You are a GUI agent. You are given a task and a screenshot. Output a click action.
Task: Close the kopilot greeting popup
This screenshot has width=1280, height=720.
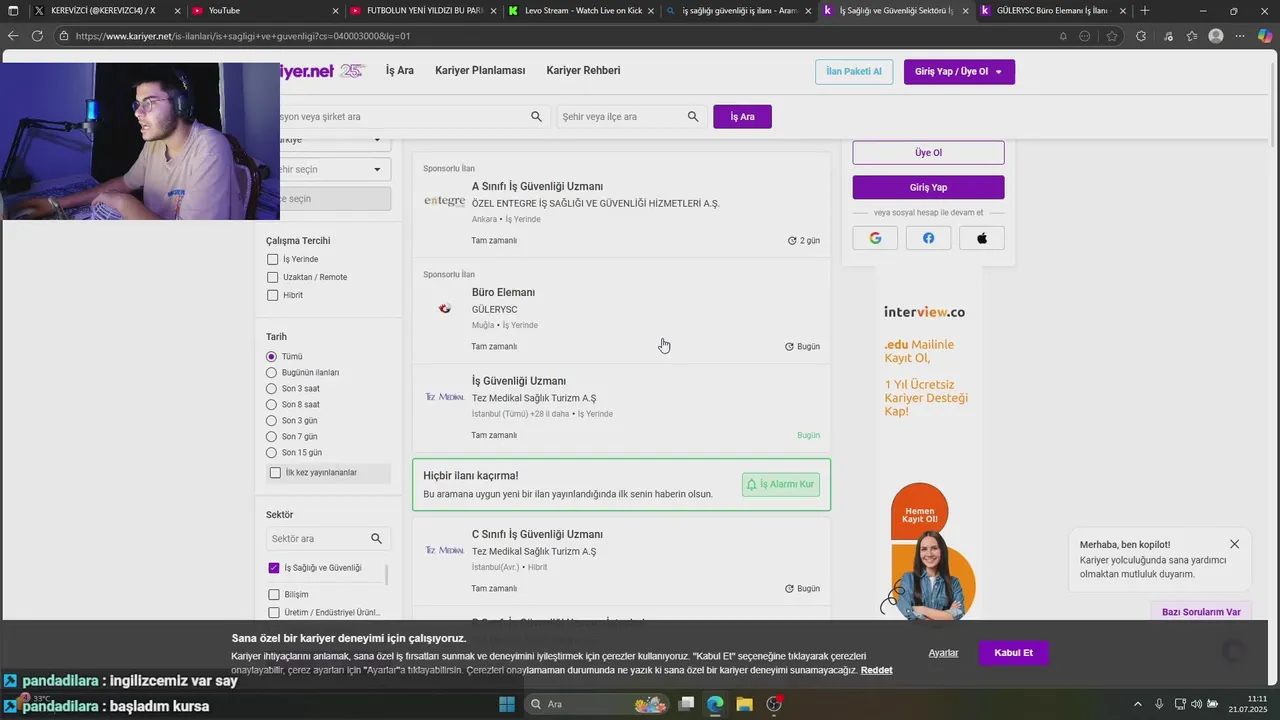tap(1234, 544)
